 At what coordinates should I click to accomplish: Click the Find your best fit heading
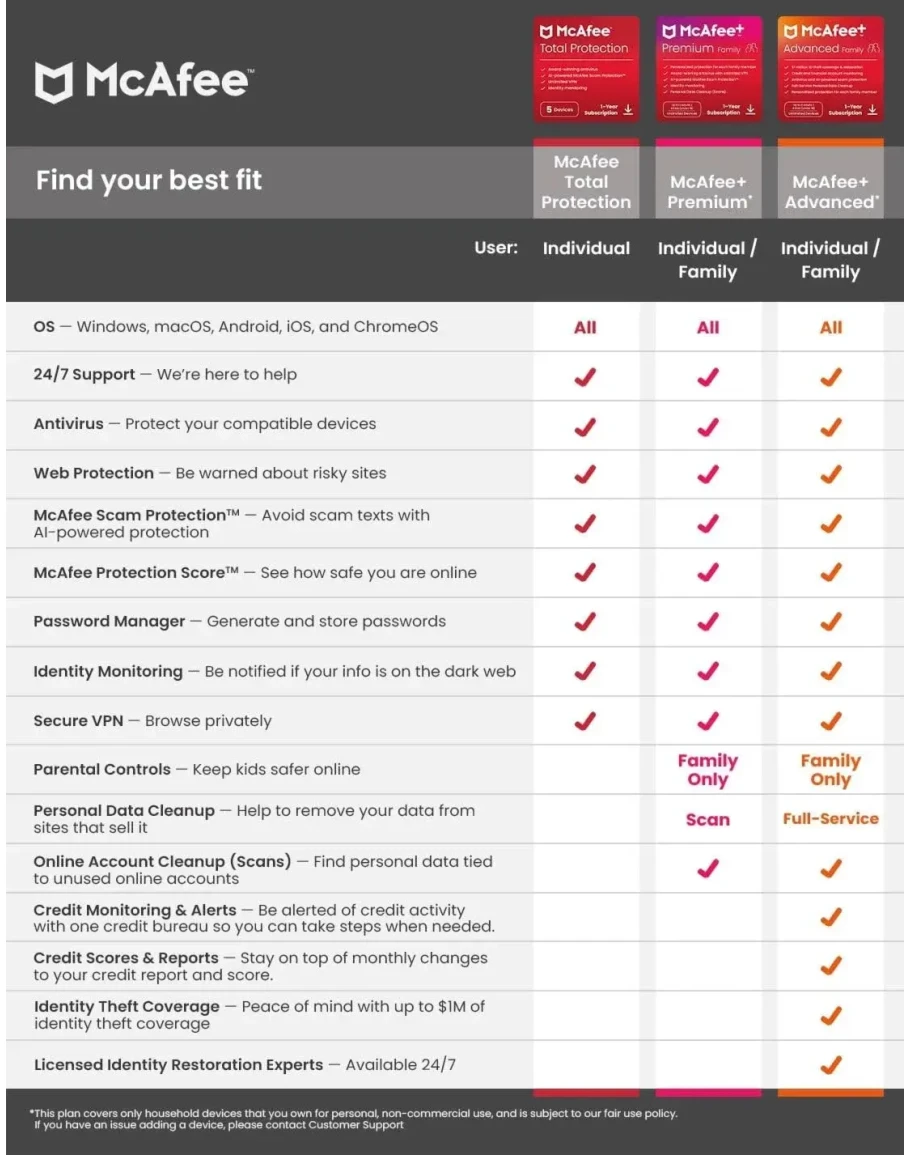(x=149, y=180)
